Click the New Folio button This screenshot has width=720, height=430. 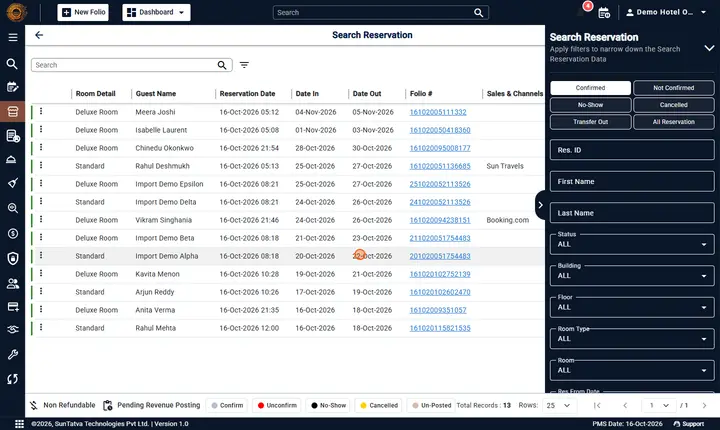coord(83,12)
